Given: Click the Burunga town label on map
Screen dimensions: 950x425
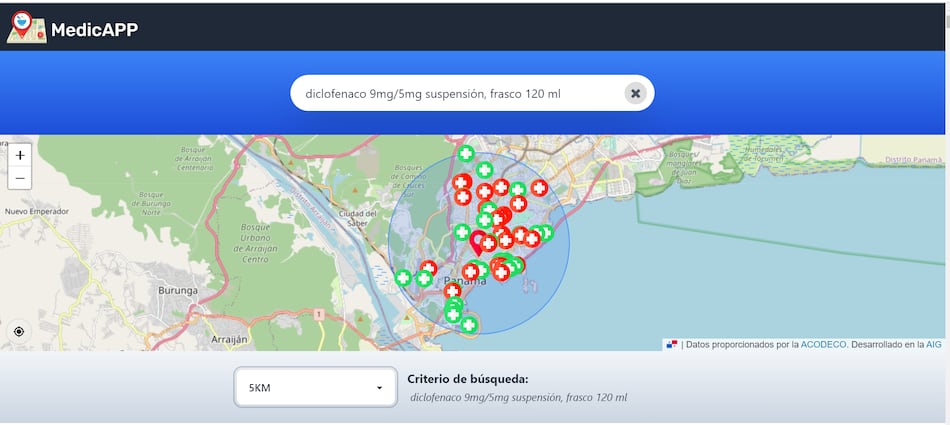Looking at the screenshot, I should [178, 290].
